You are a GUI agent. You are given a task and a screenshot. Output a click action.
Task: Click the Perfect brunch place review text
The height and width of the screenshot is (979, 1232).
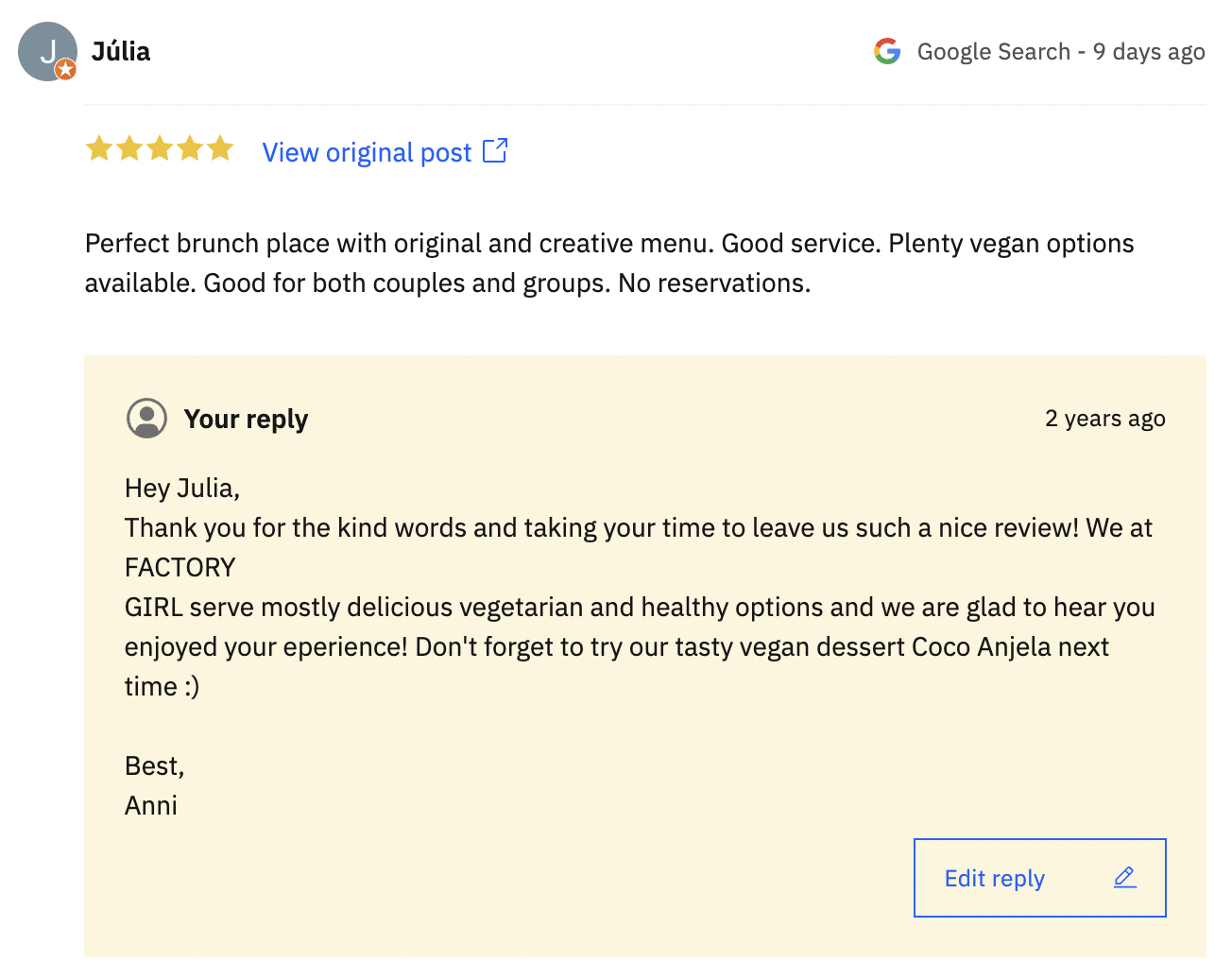[609, 263]
